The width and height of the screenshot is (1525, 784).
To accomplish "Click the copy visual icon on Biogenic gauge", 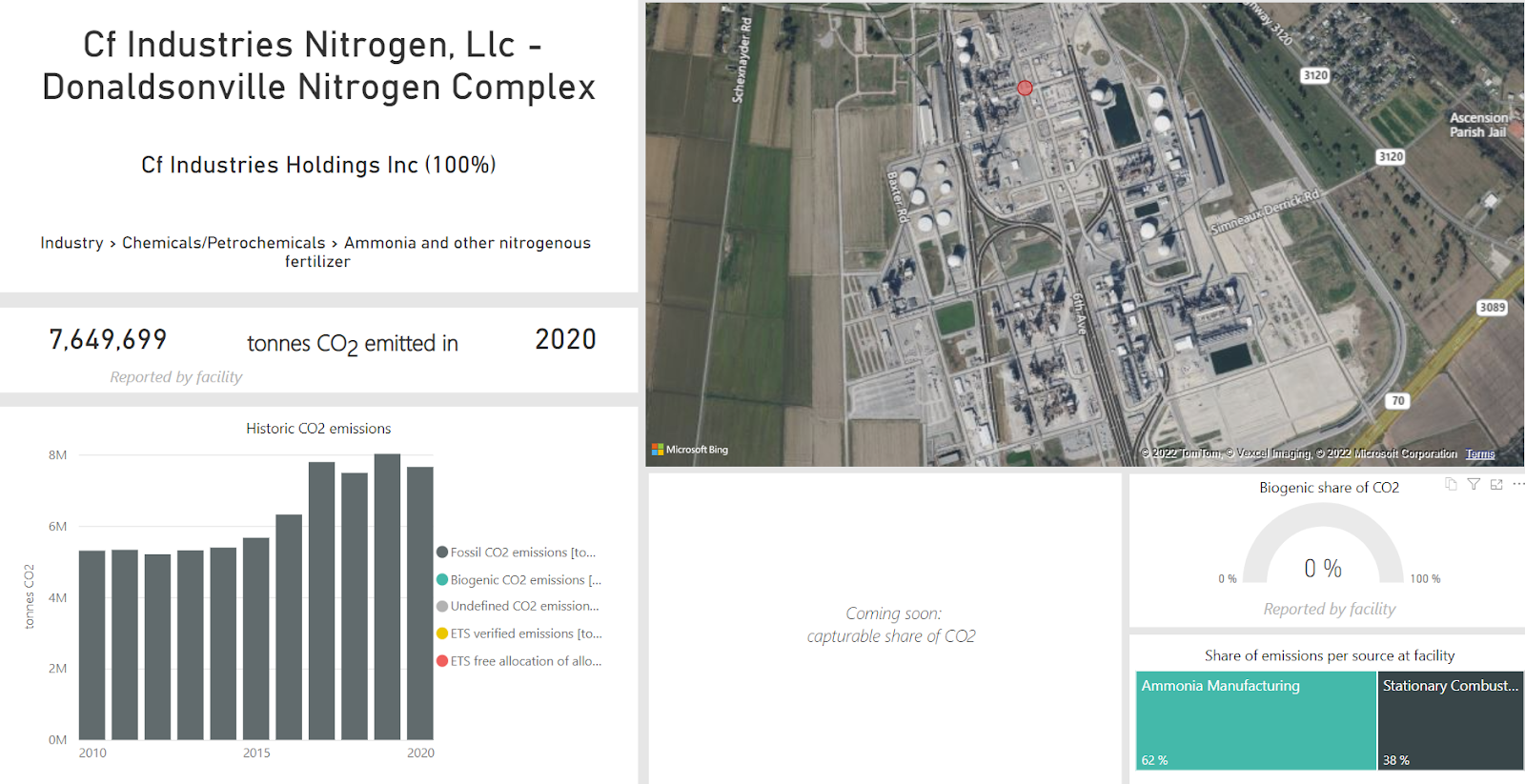I will coord(1451,484).
